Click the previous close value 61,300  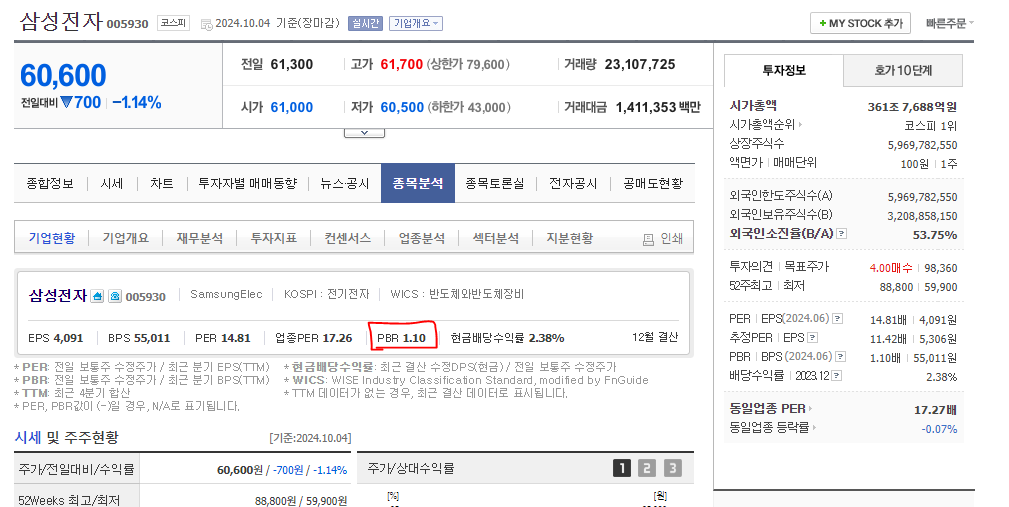tap(292, 64)
